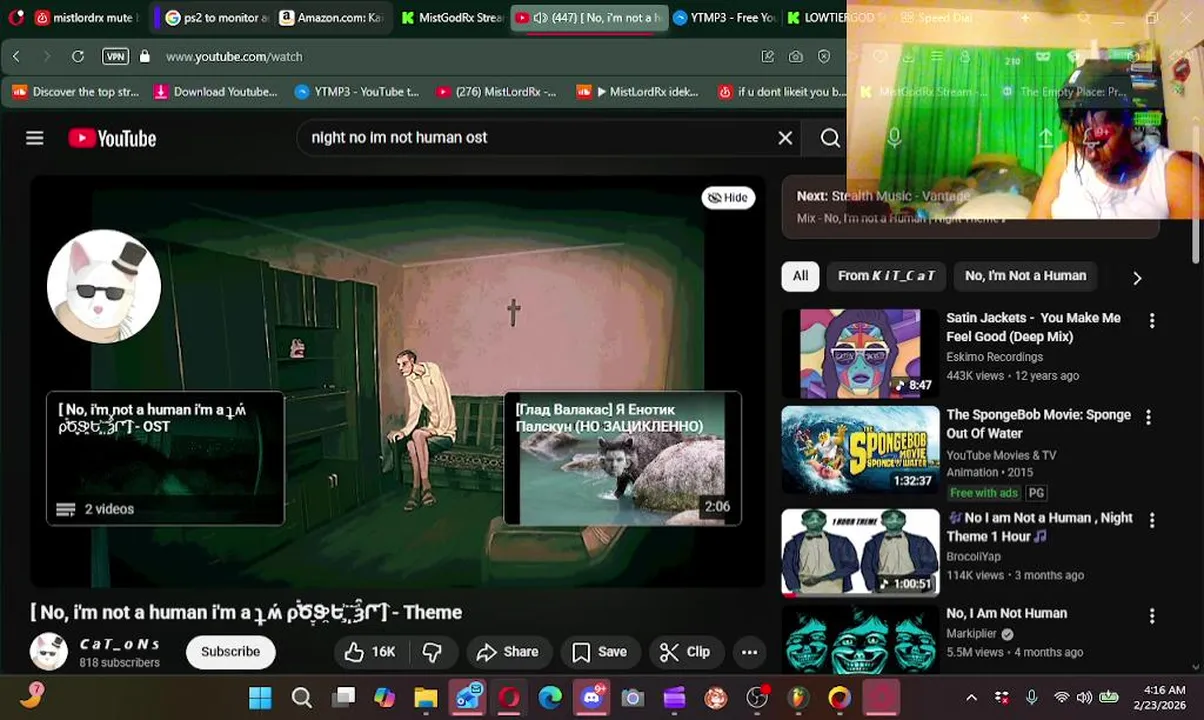The image size is (1204, 720).
Task: Save the video to a playlist
Action: 600,652
